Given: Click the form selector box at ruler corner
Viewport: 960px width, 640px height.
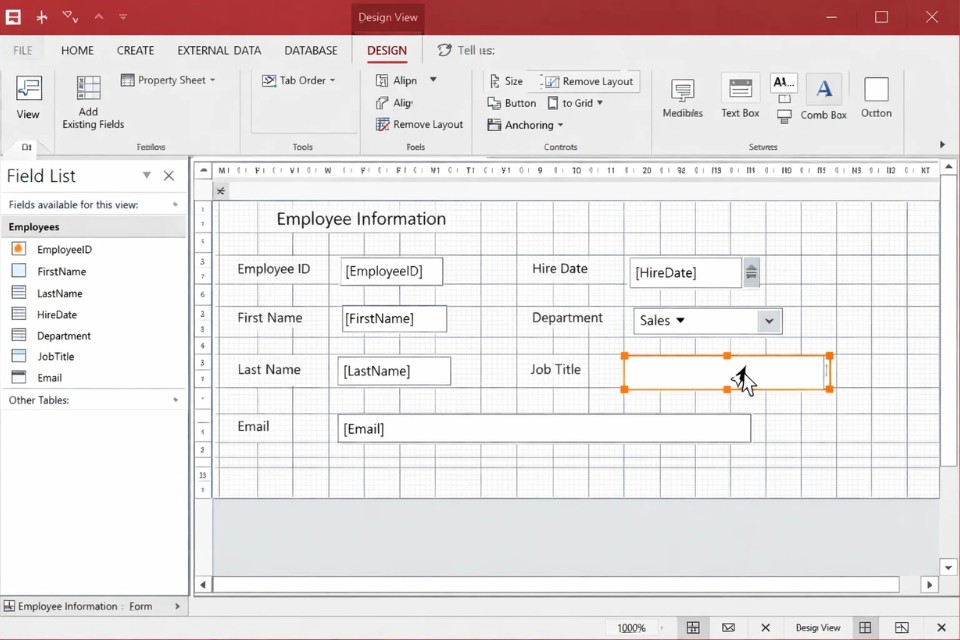Looking at the screenshot, I should [x=203, y=171].
